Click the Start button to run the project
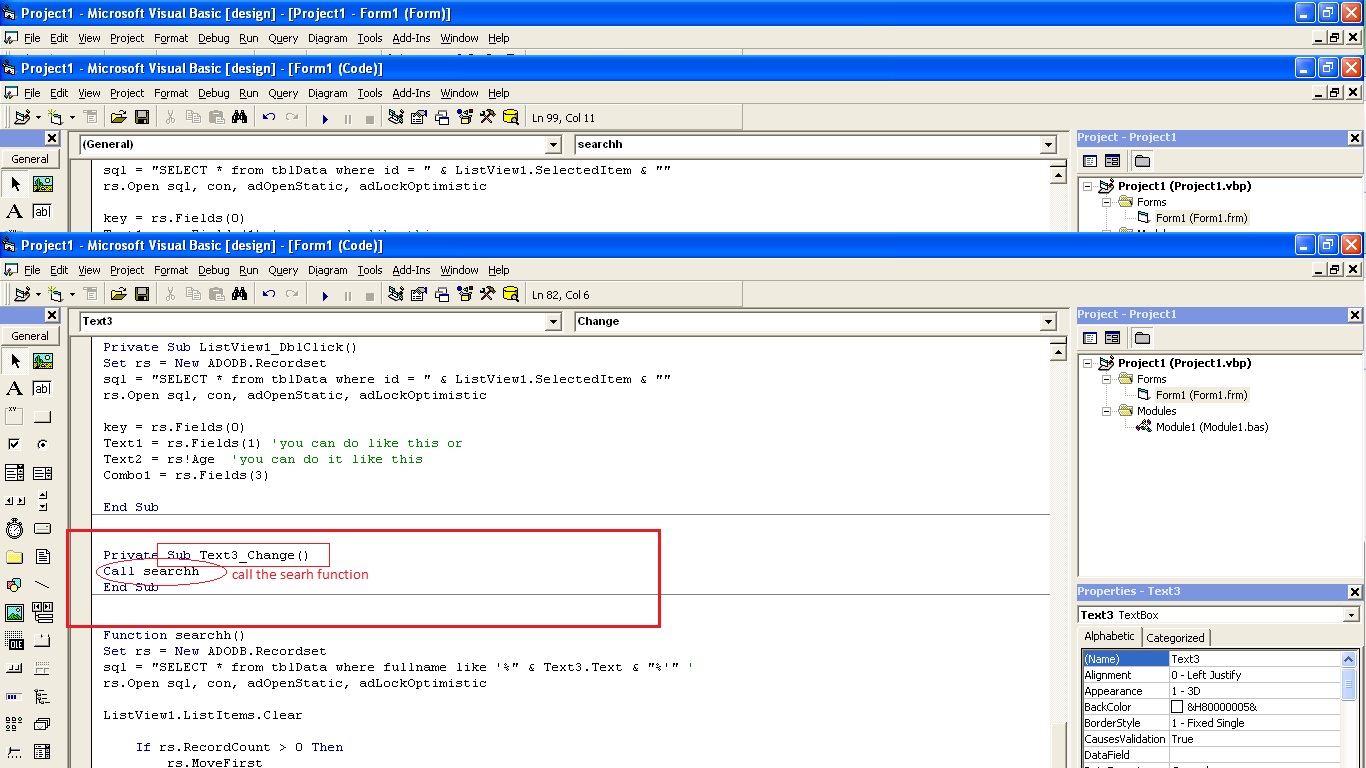 point(324,293)
